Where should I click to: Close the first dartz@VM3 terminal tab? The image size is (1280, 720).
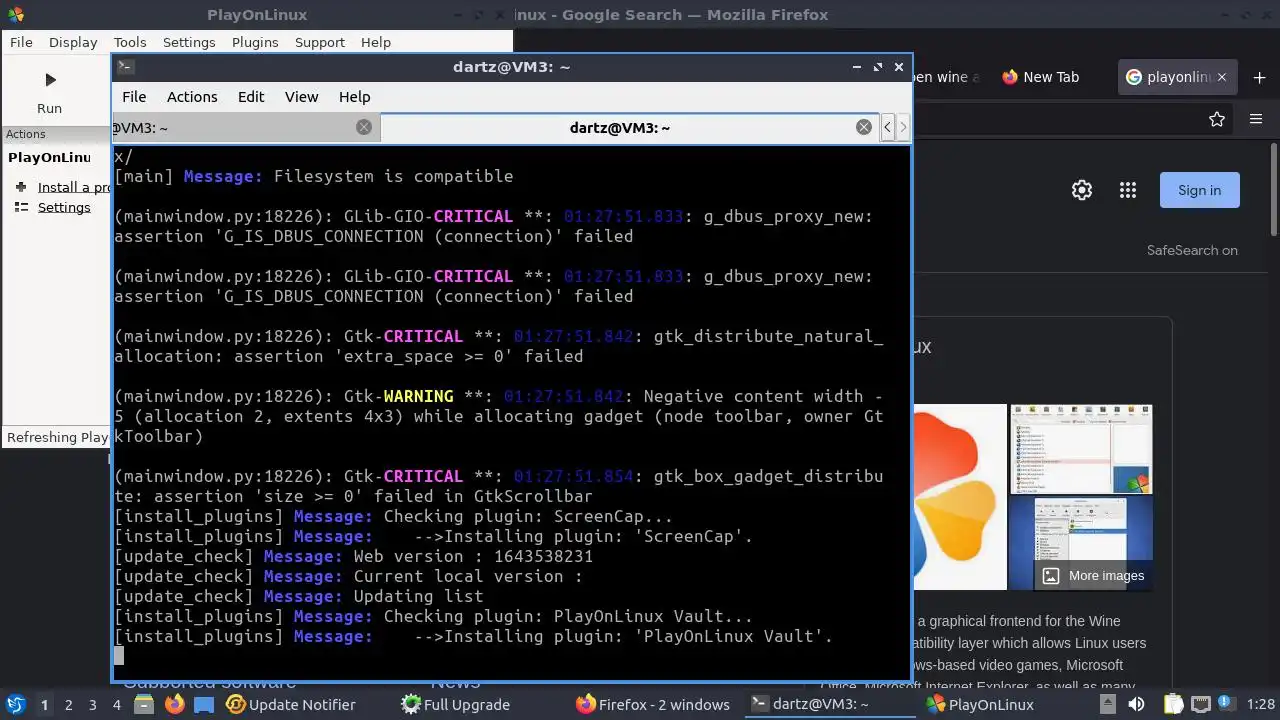pos(364,127)
